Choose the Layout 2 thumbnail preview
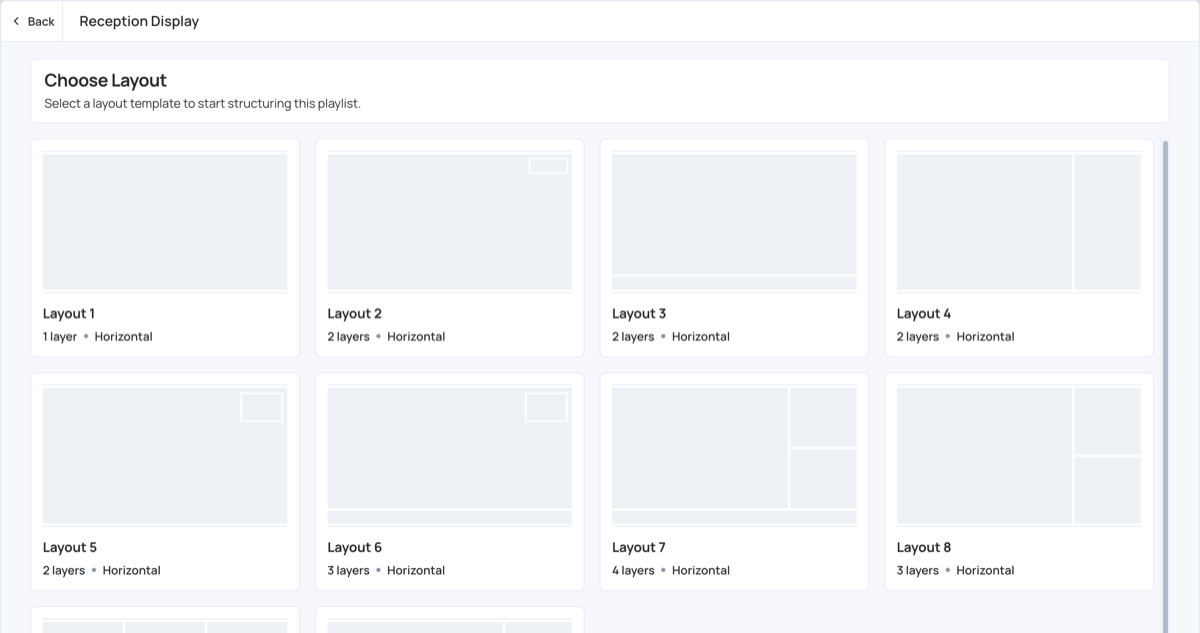 coord(450,222)
